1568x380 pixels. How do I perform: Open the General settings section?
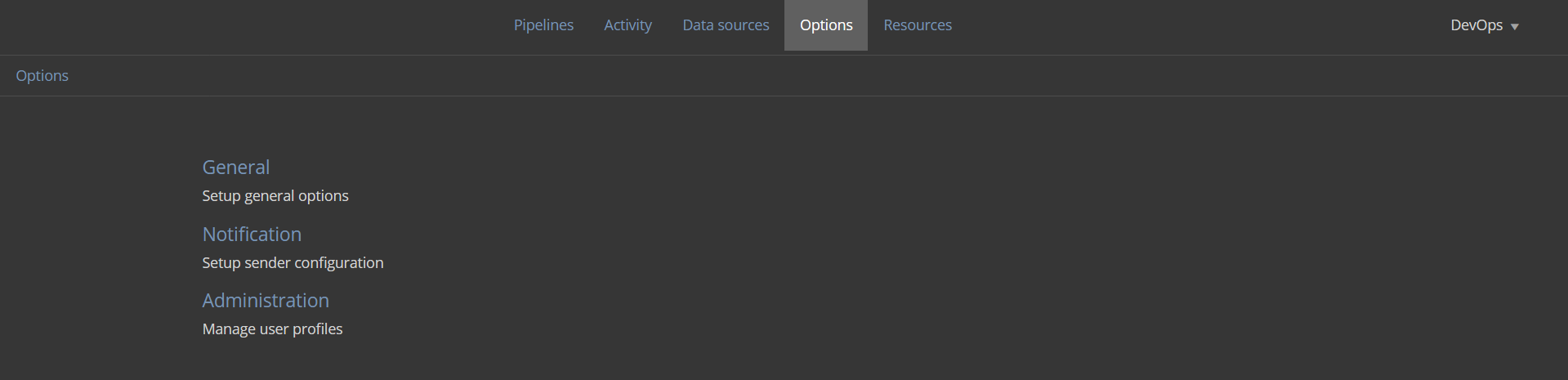click(235, 167)
